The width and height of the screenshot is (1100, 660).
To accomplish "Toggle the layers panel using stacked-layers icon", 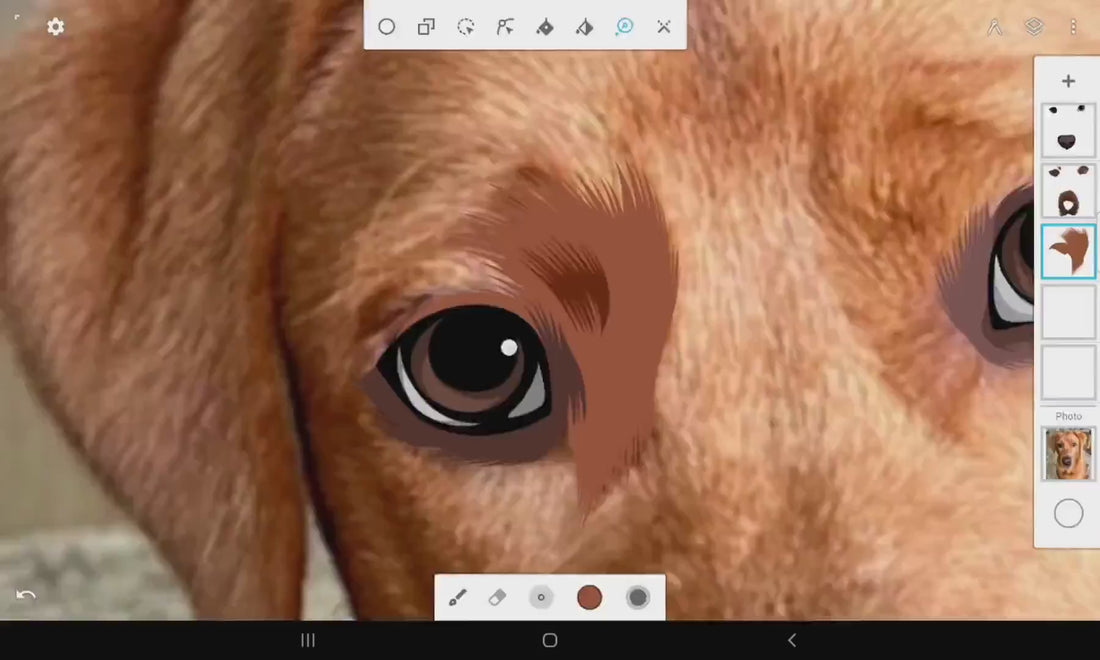I will pyautogui.click(x=1034, y=27).
